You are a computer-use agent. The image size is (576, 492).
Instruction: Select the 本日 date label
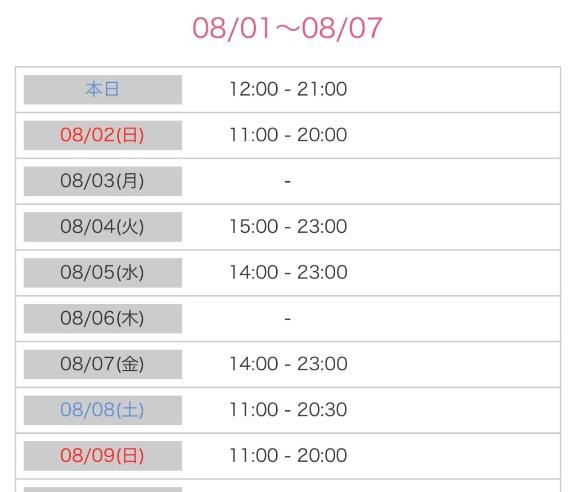pos(103,90)
